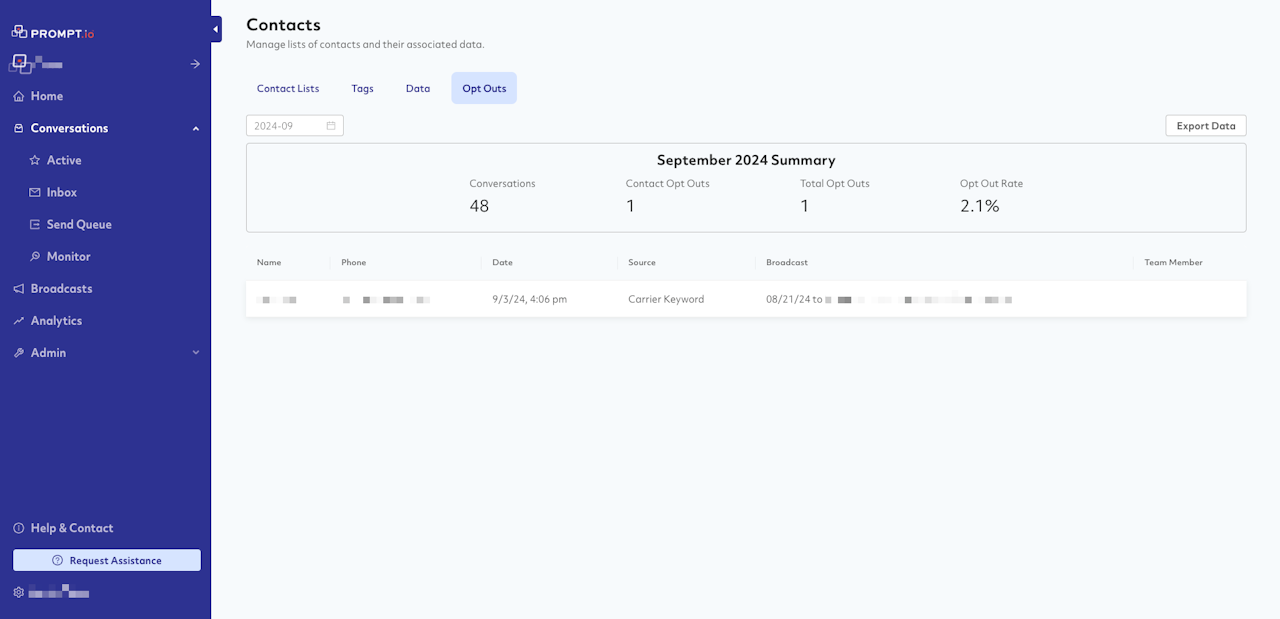This screenshot has height=619, width=1280.
Task: Switch to the Contact Lists tab
Action: (x=288, y=88)
